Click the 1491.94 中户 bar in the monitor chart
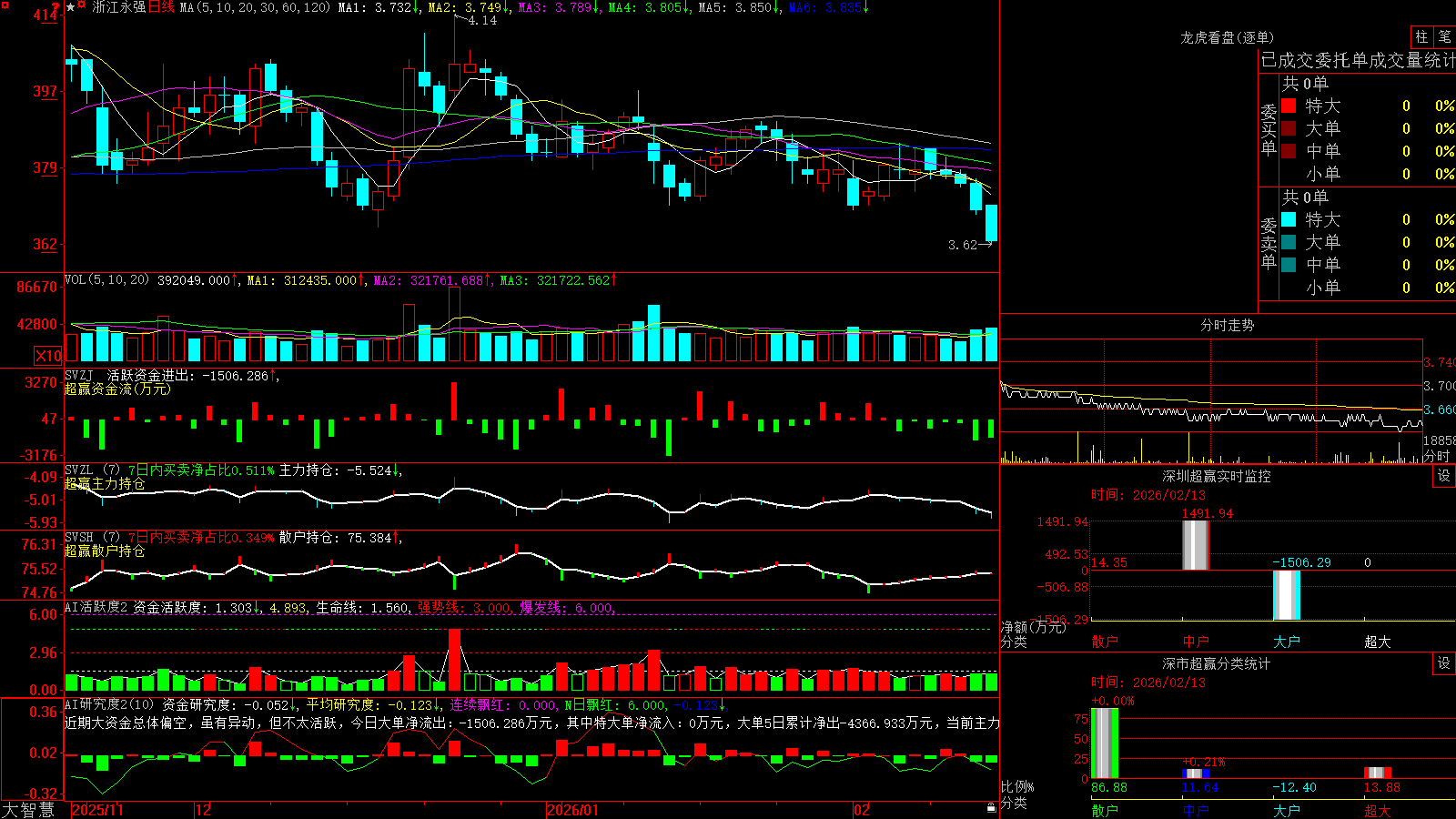 coord(1195,545)
